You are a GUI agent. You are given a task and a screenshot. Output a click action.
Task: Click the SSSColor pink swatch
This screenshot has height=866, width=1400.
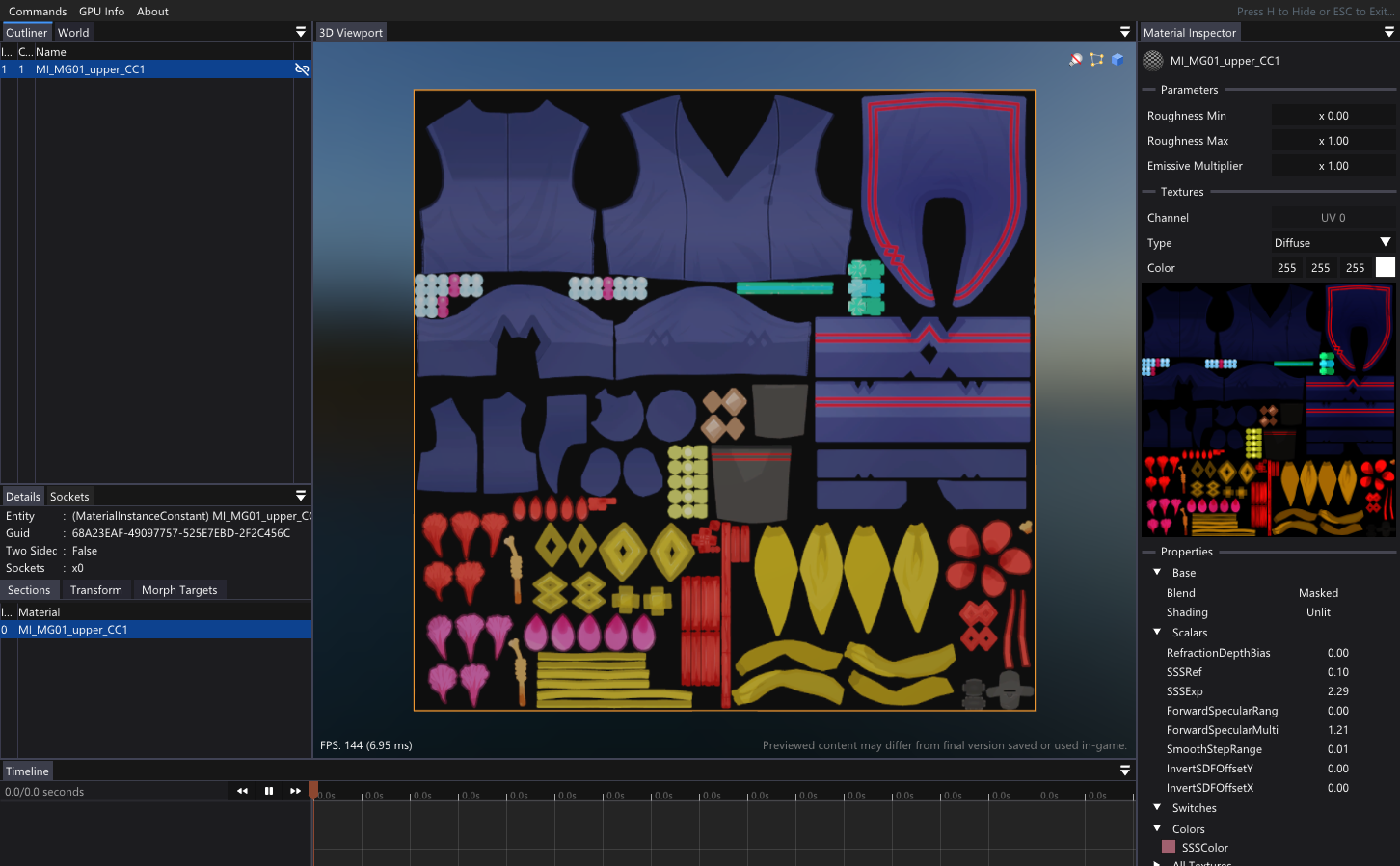pyautogui.click(x=1169, y=848)
